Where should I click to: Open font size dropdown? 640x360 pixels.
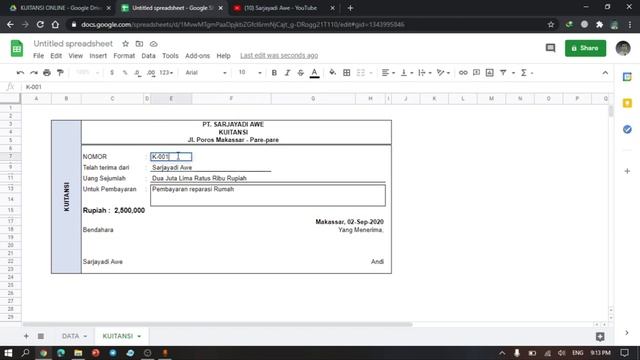tap(250, 73)
